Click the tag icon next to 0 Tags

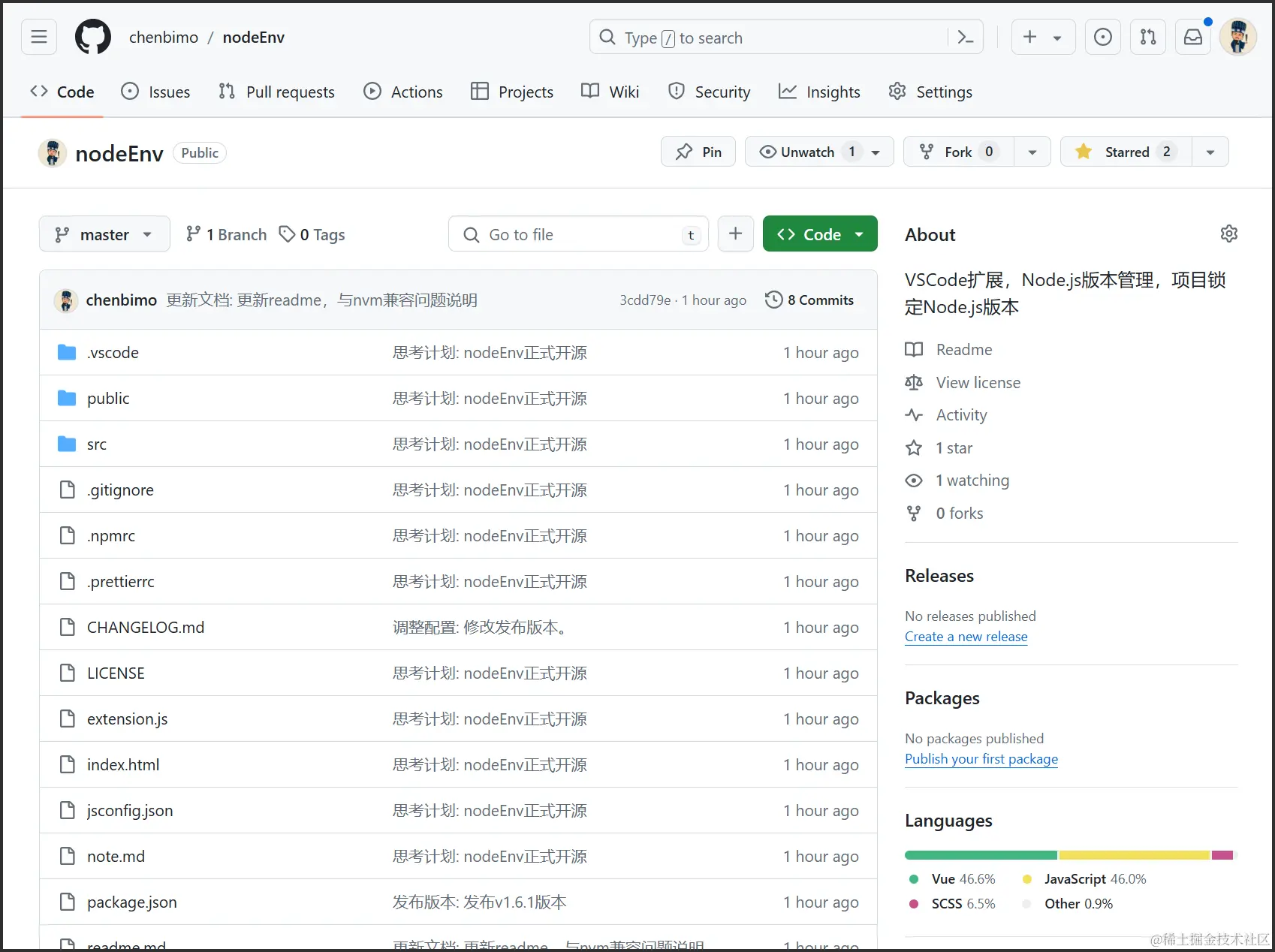pyautogui.click(x=287, y=234)
